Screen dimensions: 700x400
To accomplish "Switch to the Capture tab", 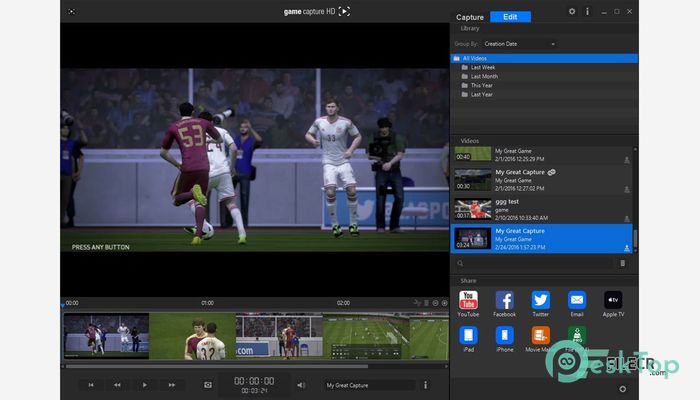I will pyautogui.click(x=469, y=17).
